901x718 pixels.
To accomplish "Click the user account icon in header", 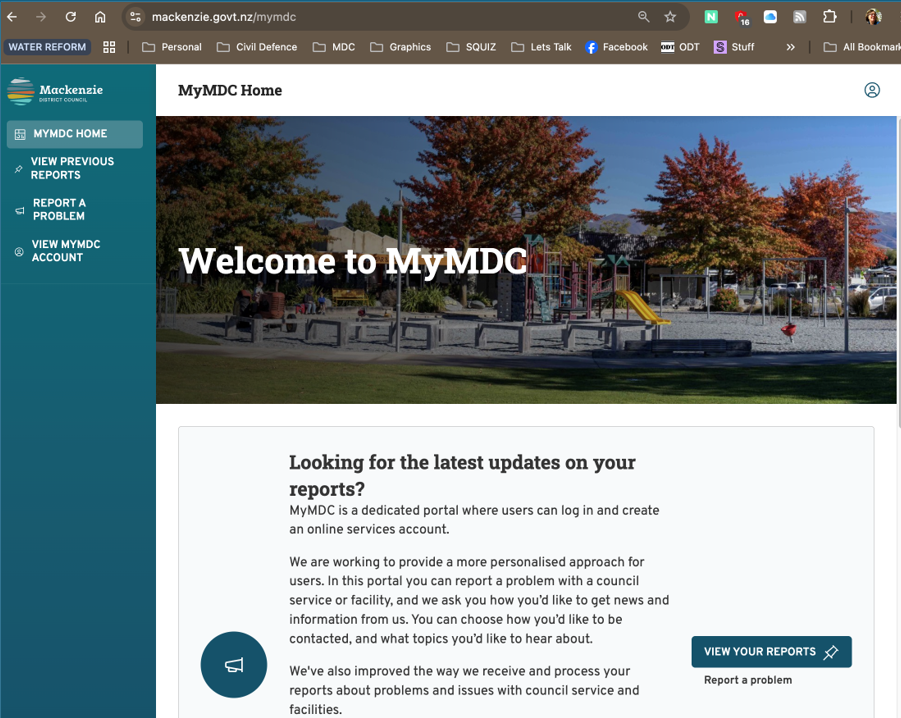I will pos(872,90).
